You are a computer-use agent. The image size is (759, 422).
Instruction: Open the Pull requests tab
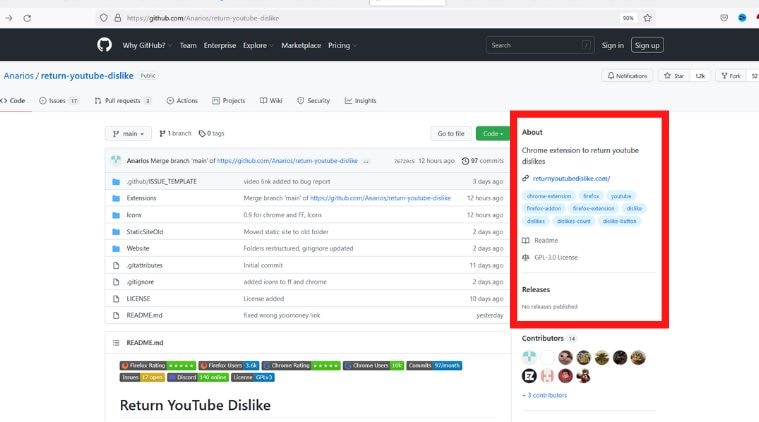coord(123,101)
